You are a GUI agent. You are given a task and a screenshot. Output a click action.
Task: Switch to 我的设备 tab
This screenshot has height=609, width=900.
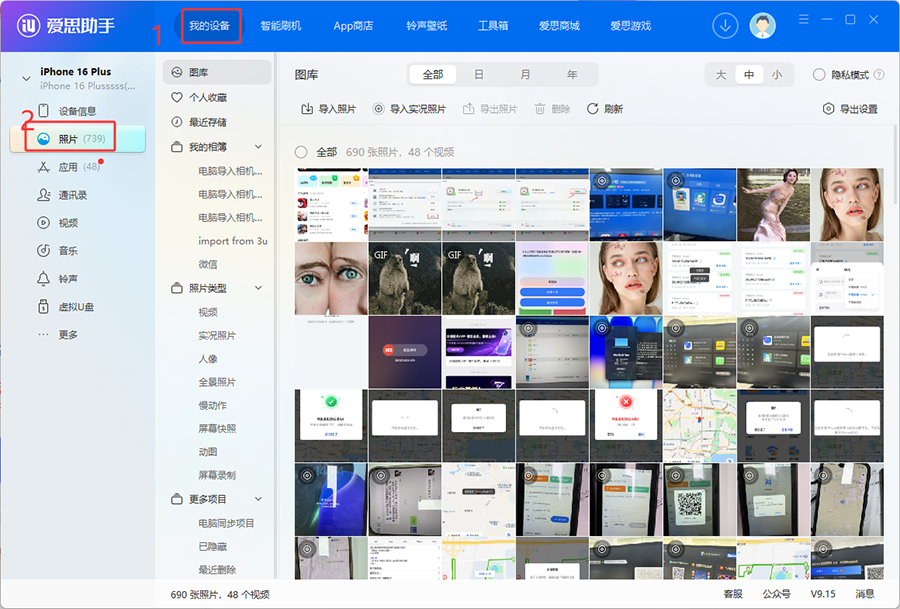[210, 26]
